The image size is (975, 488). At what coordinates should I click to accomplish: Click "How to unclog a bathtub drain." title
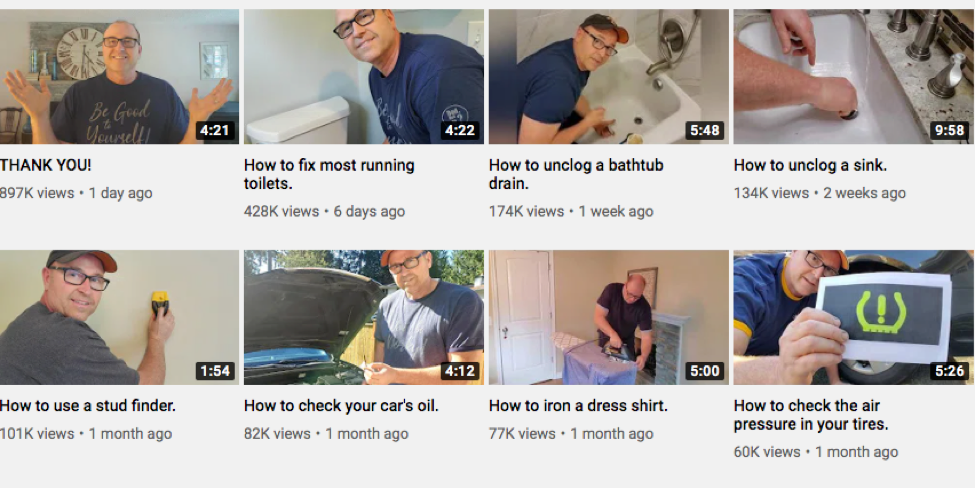(x=576, y=175)
